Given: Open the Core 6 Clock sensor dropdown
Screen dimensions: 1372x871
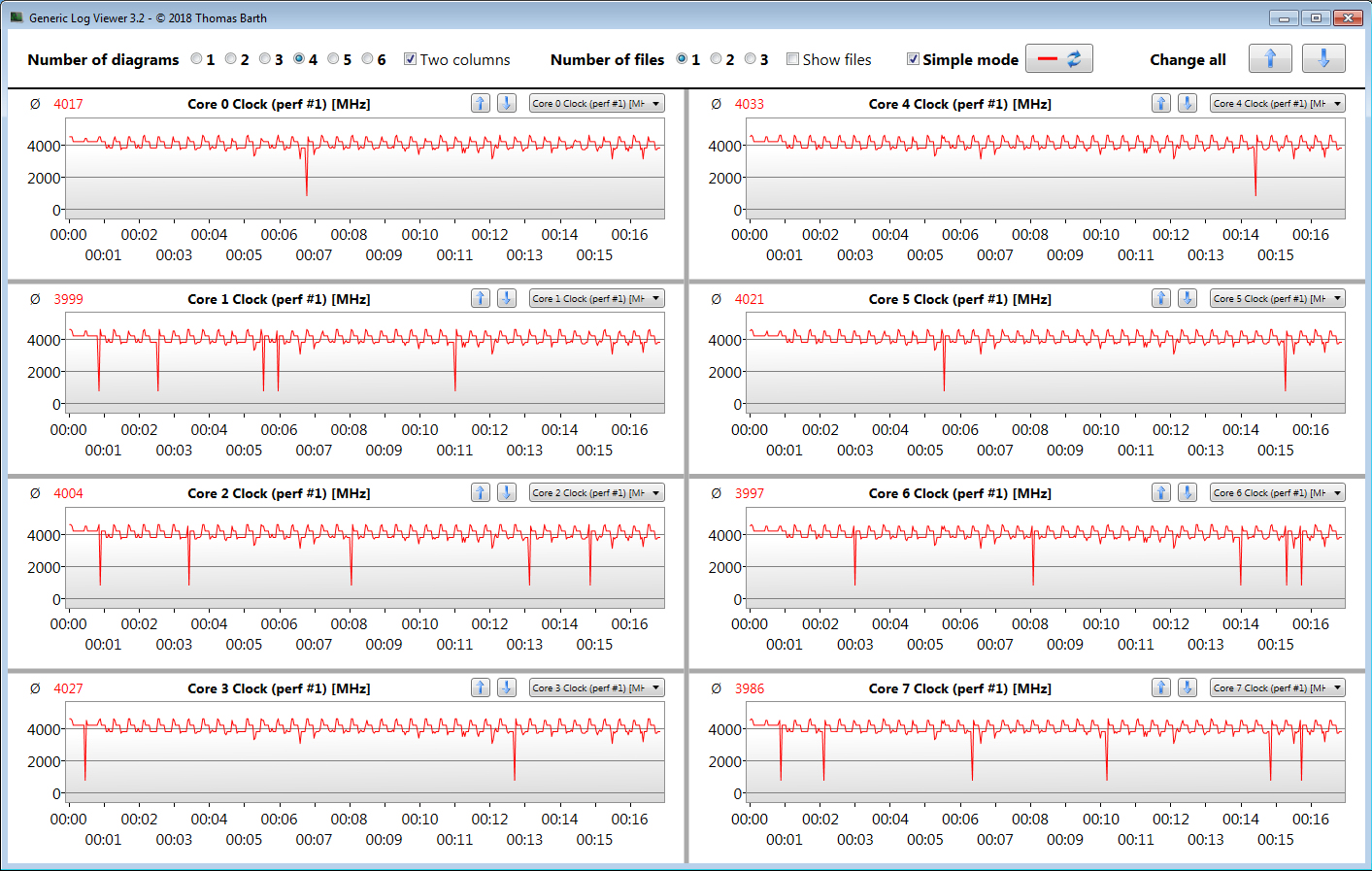Looking at the screenshot, I should [1278, 493].
